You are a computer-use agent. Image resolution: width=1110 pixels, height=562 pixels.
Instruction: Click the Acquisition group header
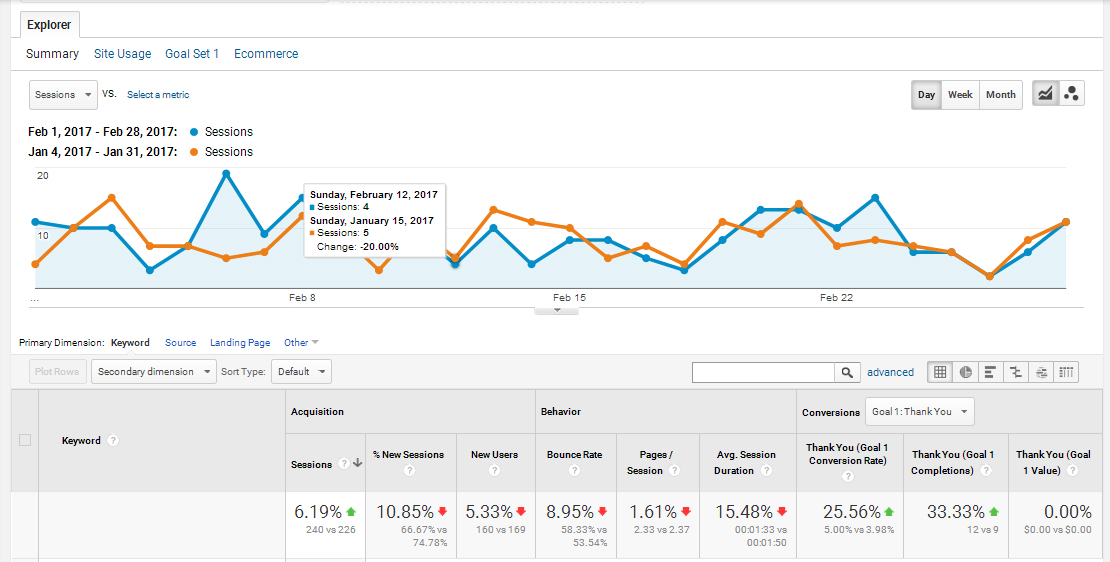click(x=317, y=411)
